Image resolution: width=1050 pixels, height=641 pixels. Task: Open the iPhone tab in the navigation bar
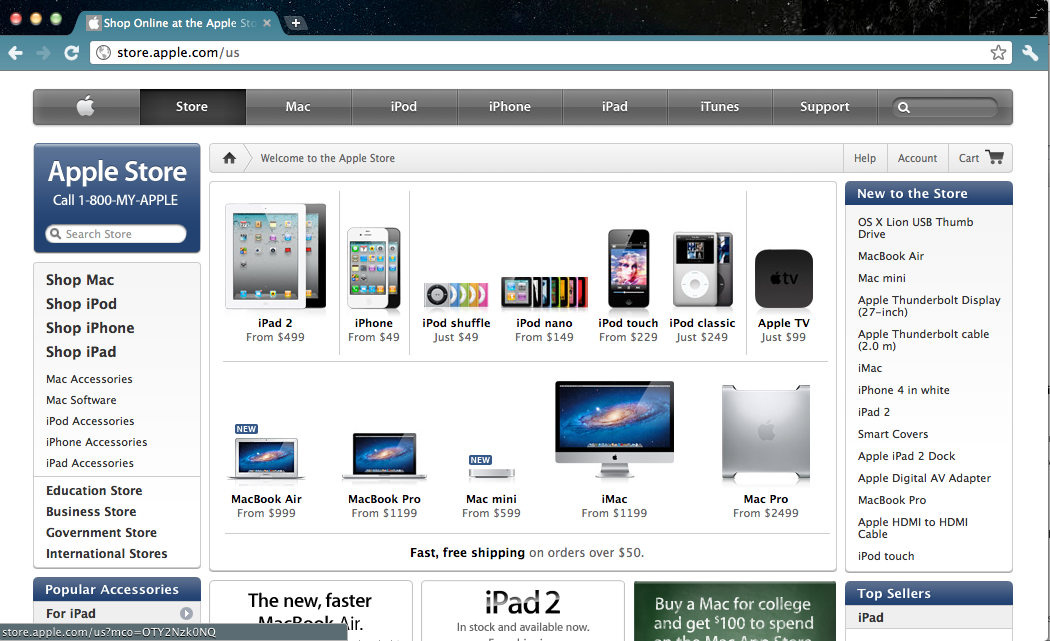click(x=510, y=106)
